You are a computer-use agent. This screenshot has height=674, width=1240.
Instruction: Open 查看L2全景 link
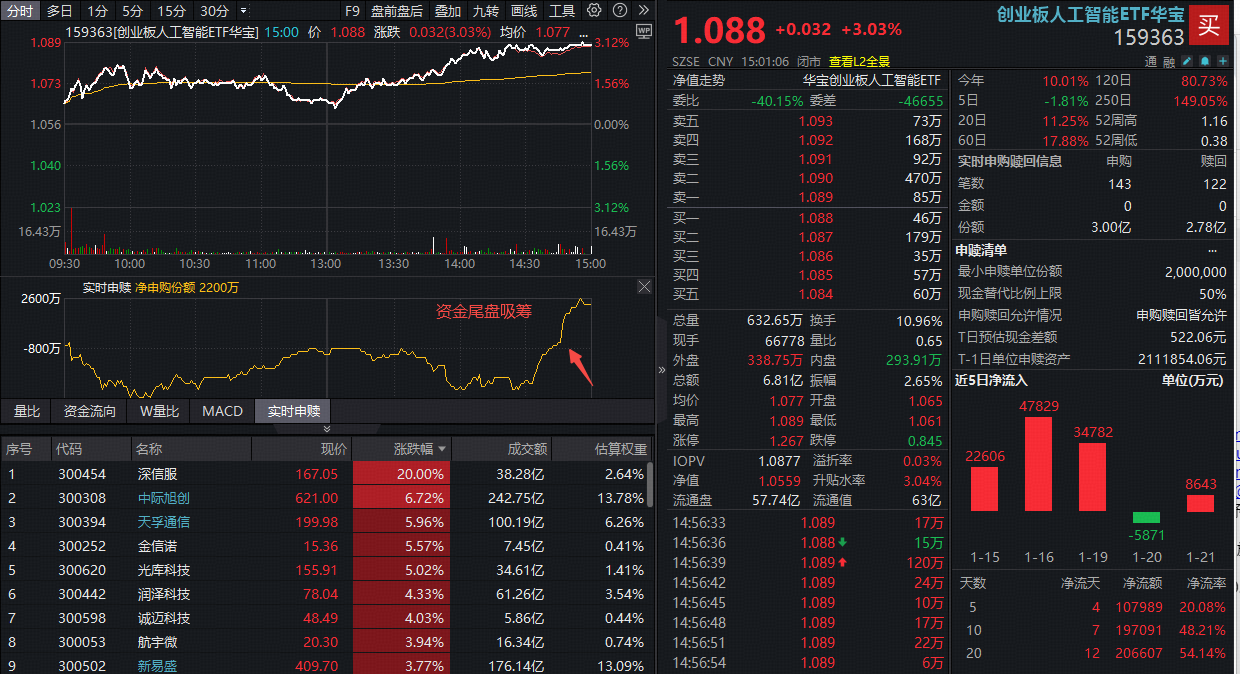859,61
